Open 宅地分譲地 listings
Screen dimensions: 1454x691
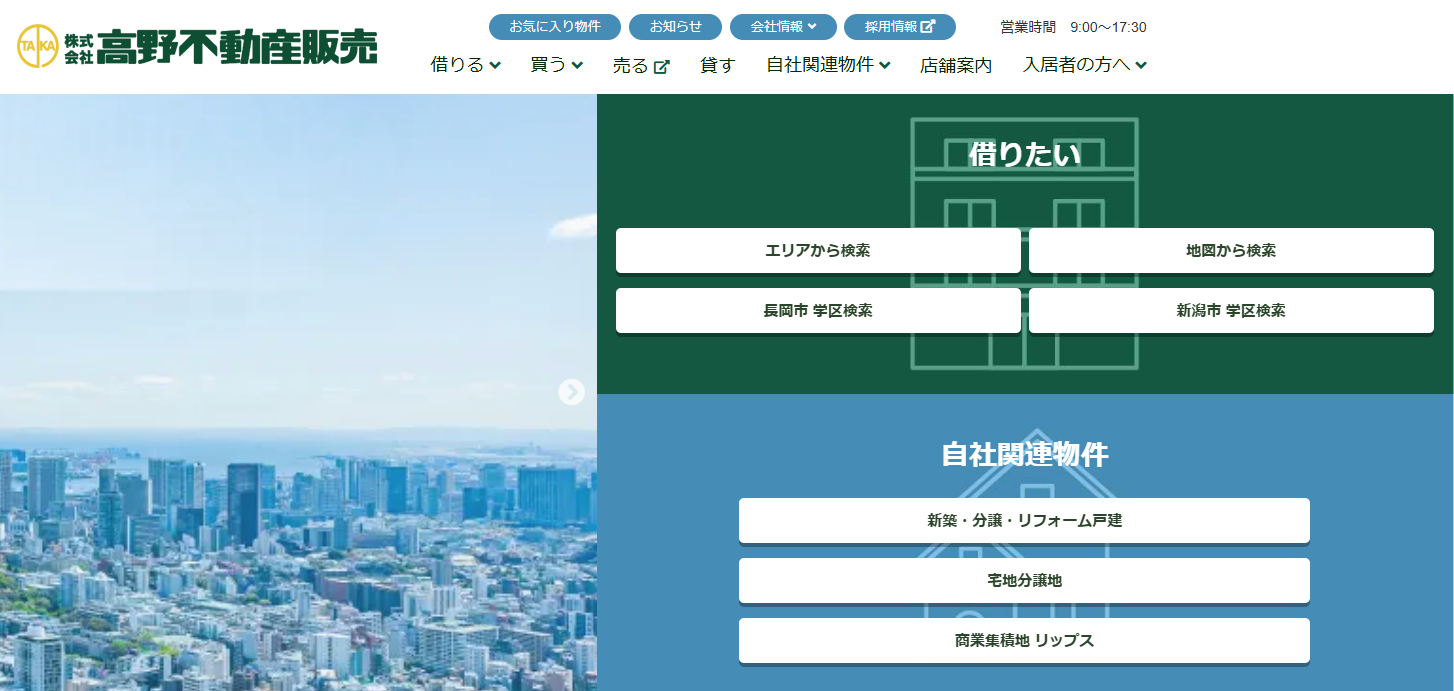[1024, 580]
